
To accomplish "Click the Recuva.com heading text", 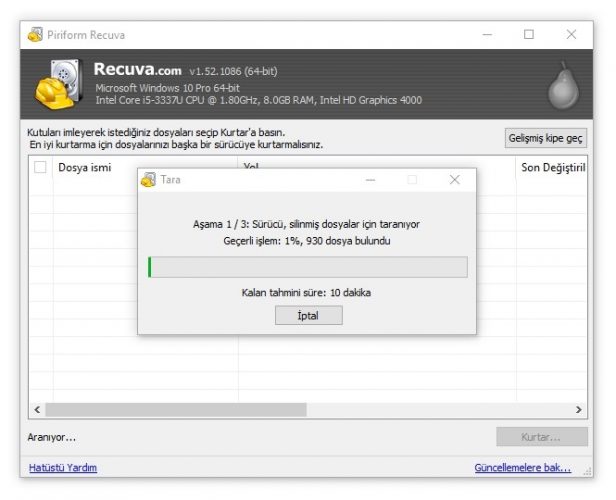I will click(x=138, y=70).
